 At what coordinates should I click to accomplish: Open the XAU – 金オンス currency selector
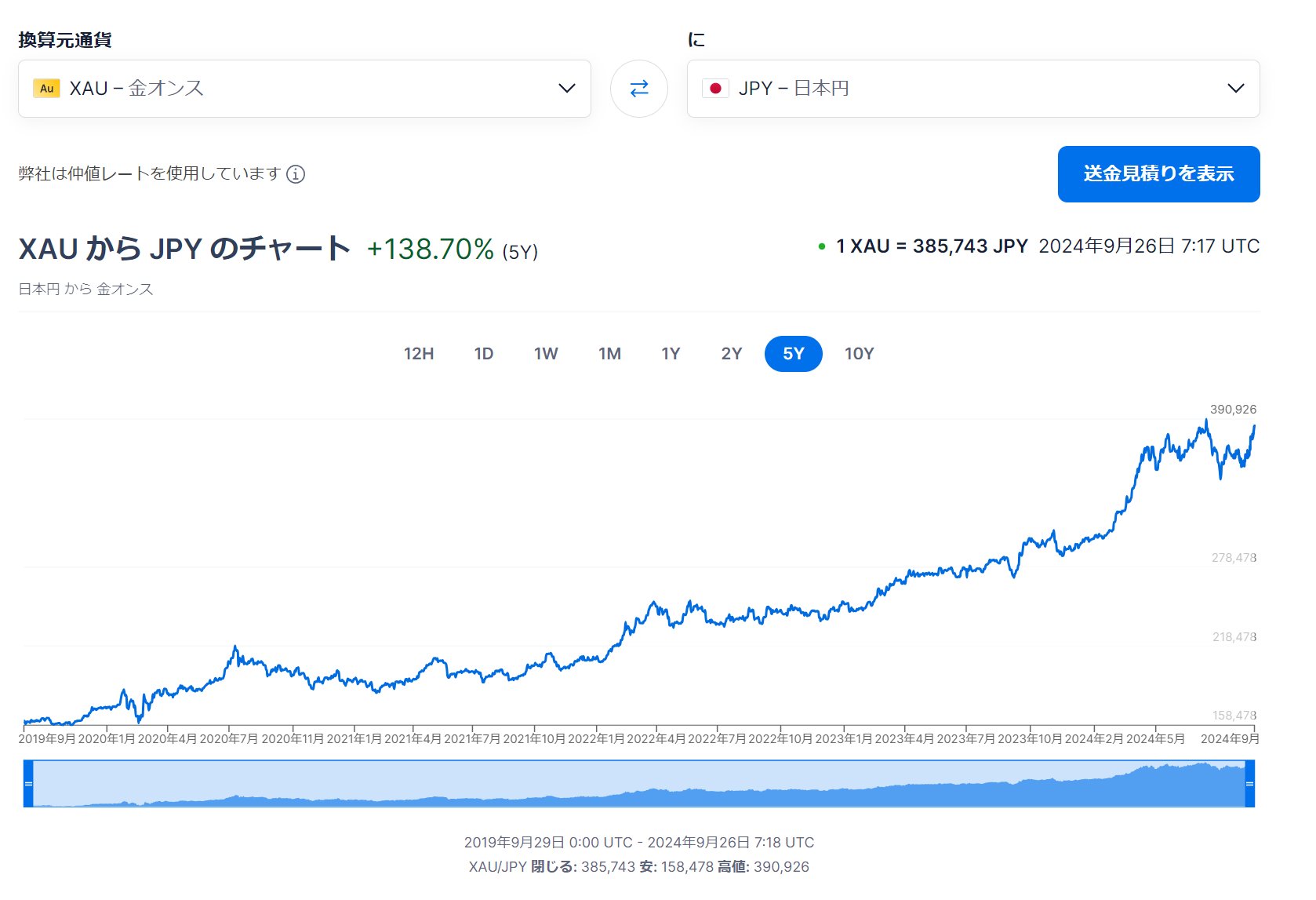[x=304, y=89]
